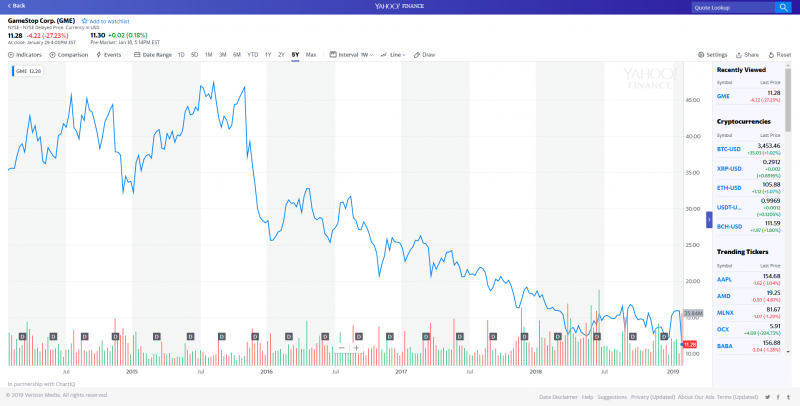This screenshot has width=800, height=406.
Task: Select the 5D range
Action: click(194, 55)
